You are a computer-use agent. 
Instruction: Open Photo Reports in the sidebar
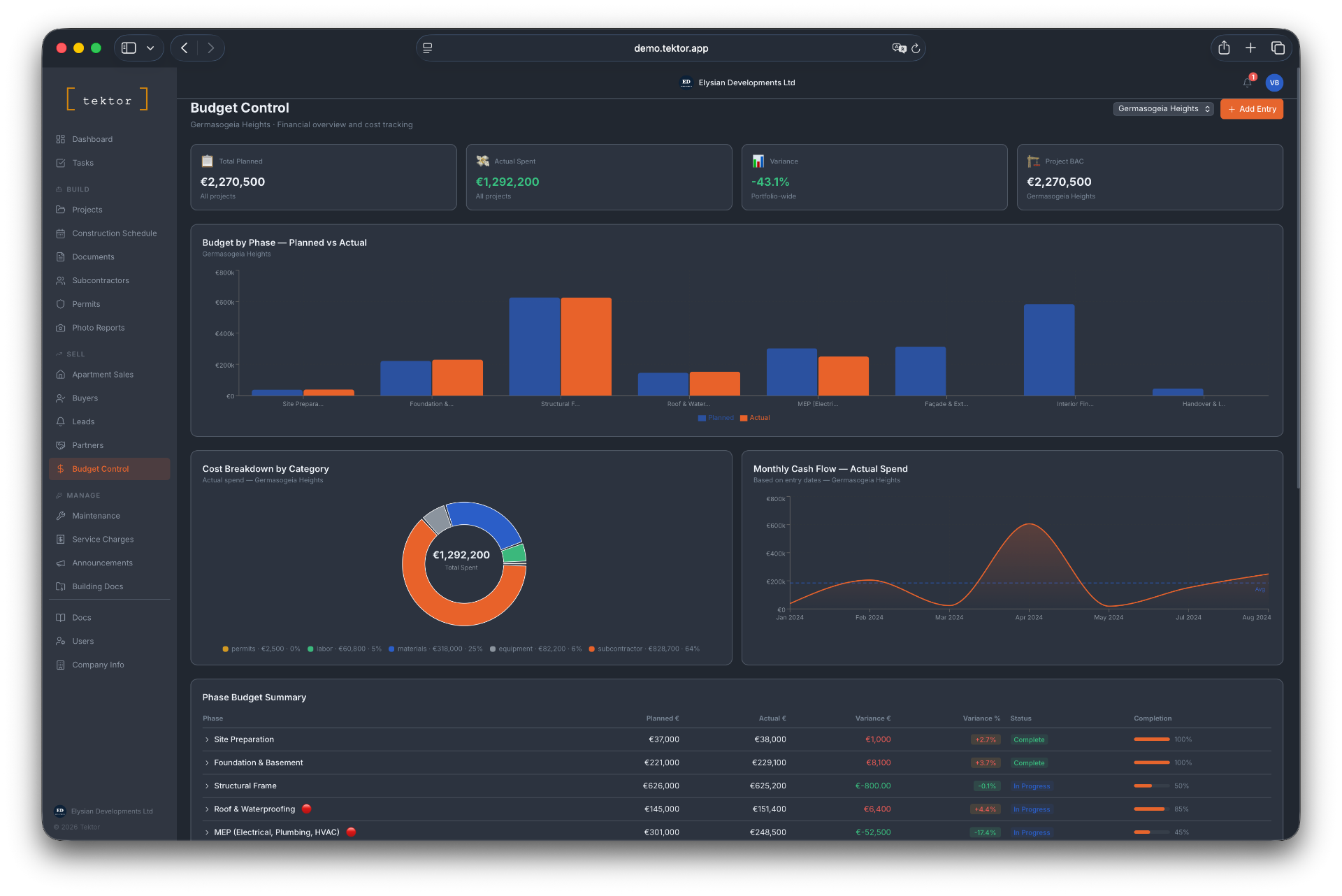(98, 328)
